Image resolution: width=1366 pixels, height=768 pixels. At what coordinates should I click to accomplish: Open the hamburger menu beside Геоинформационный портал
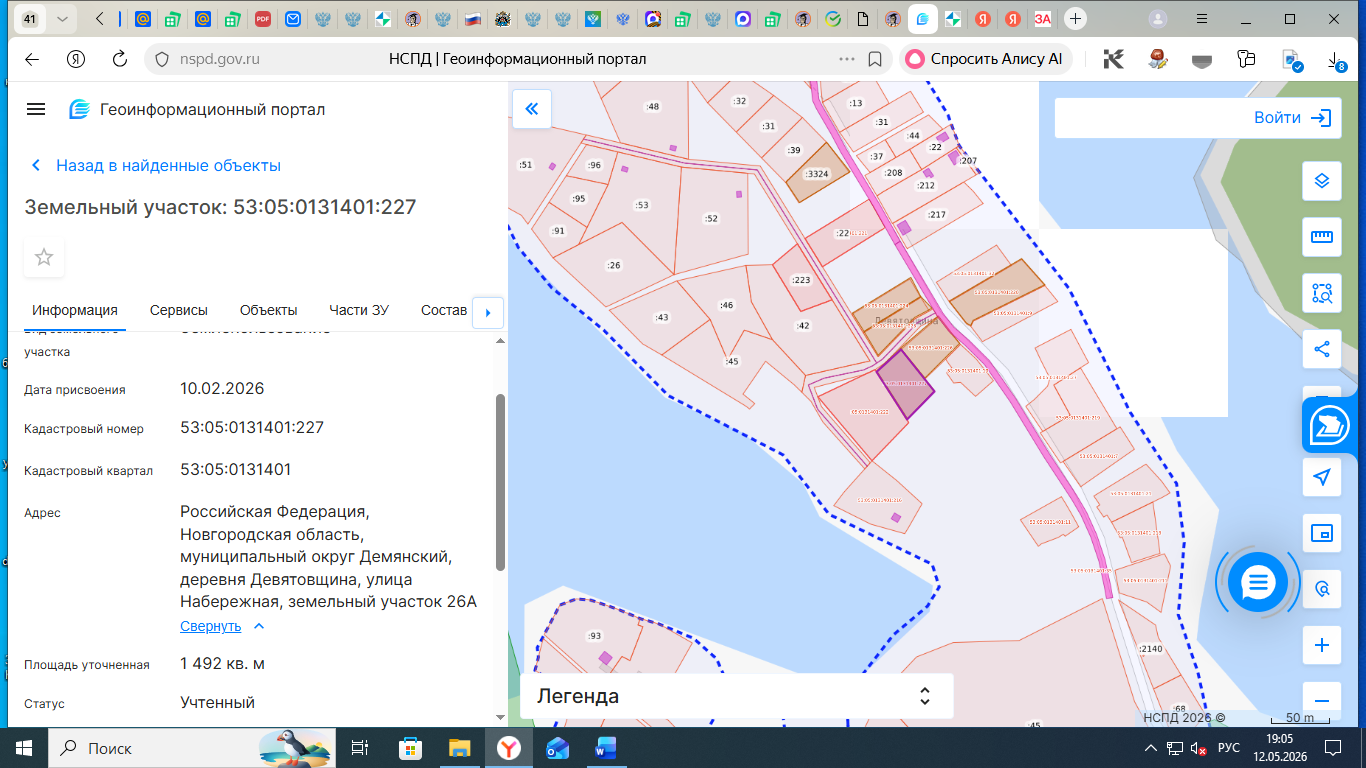coord(36,109)
